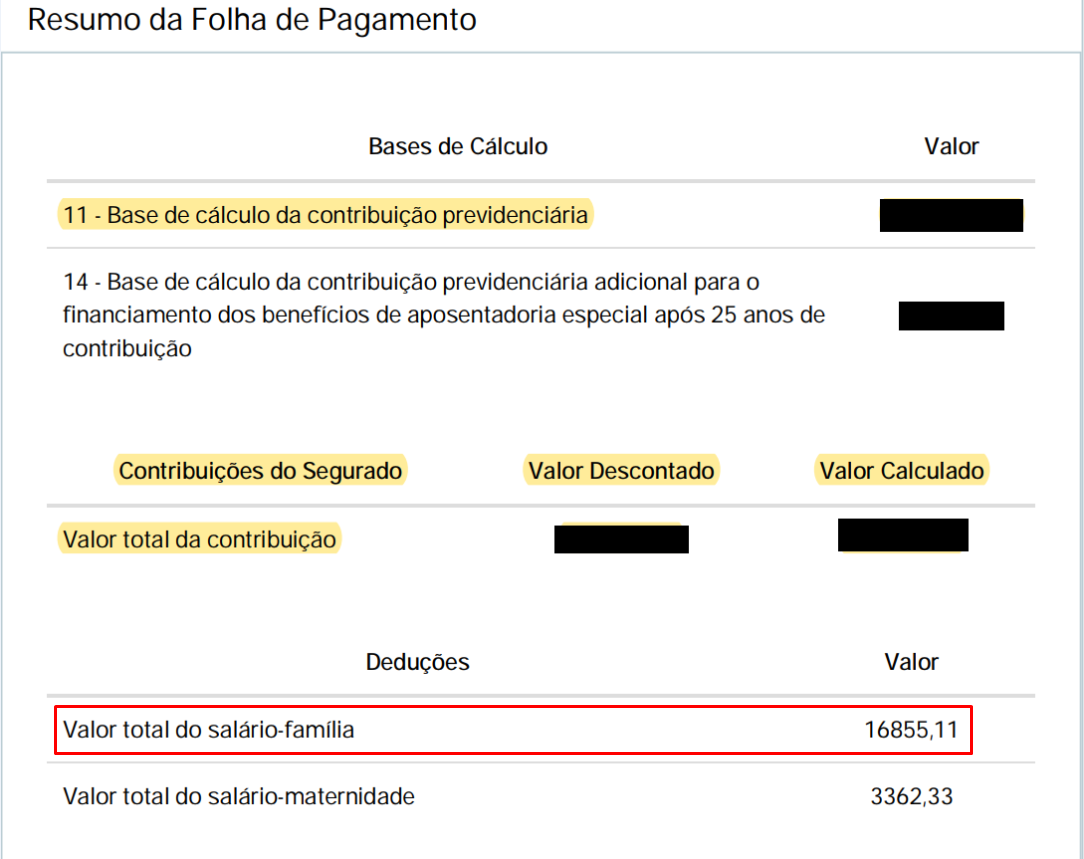Image resolution: width=1084 pixels, height=859 pixels.
Task: Click the 16855,11 salário-família value
Action: tap(911, 730)
